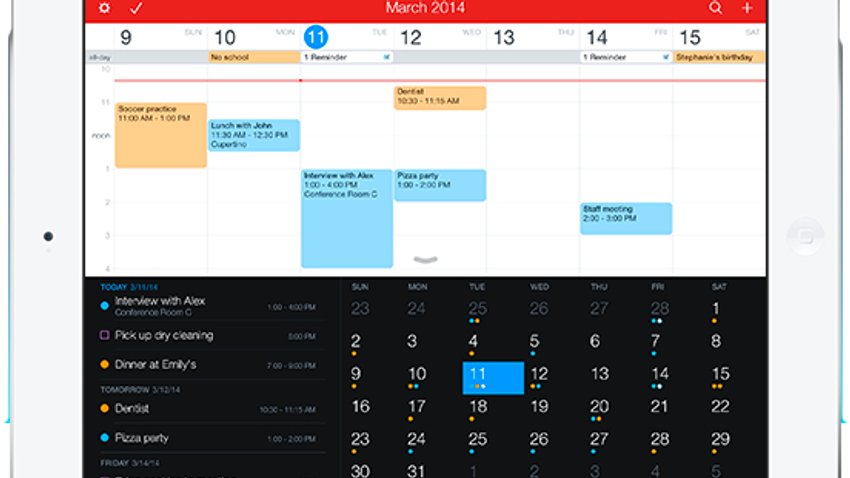The width and height of the screenshot is (850, 478).
Task: Tap the checkmark reminders icon
Action: [x=136, y=8]
